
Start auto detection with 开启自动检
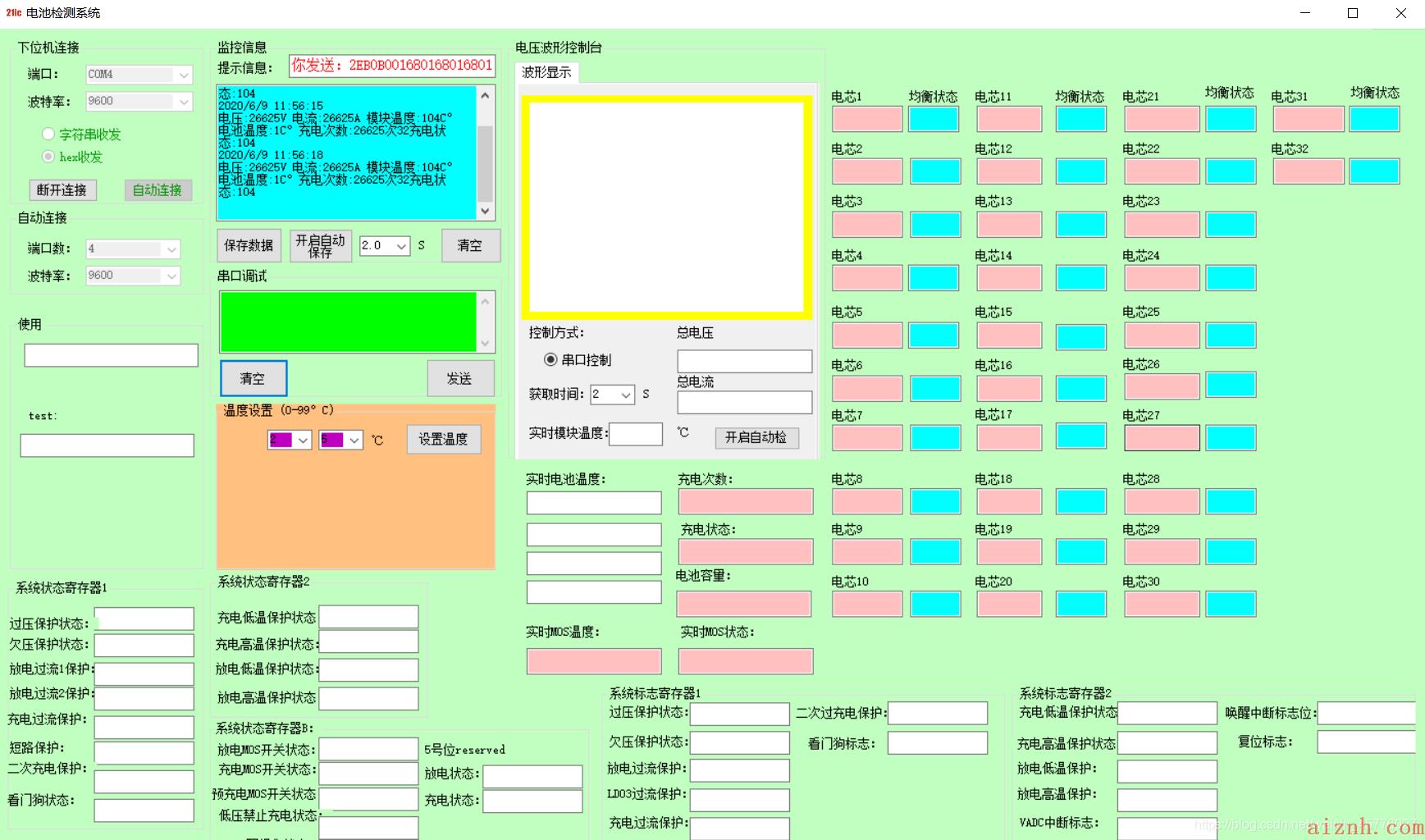(x=756, y=437)
